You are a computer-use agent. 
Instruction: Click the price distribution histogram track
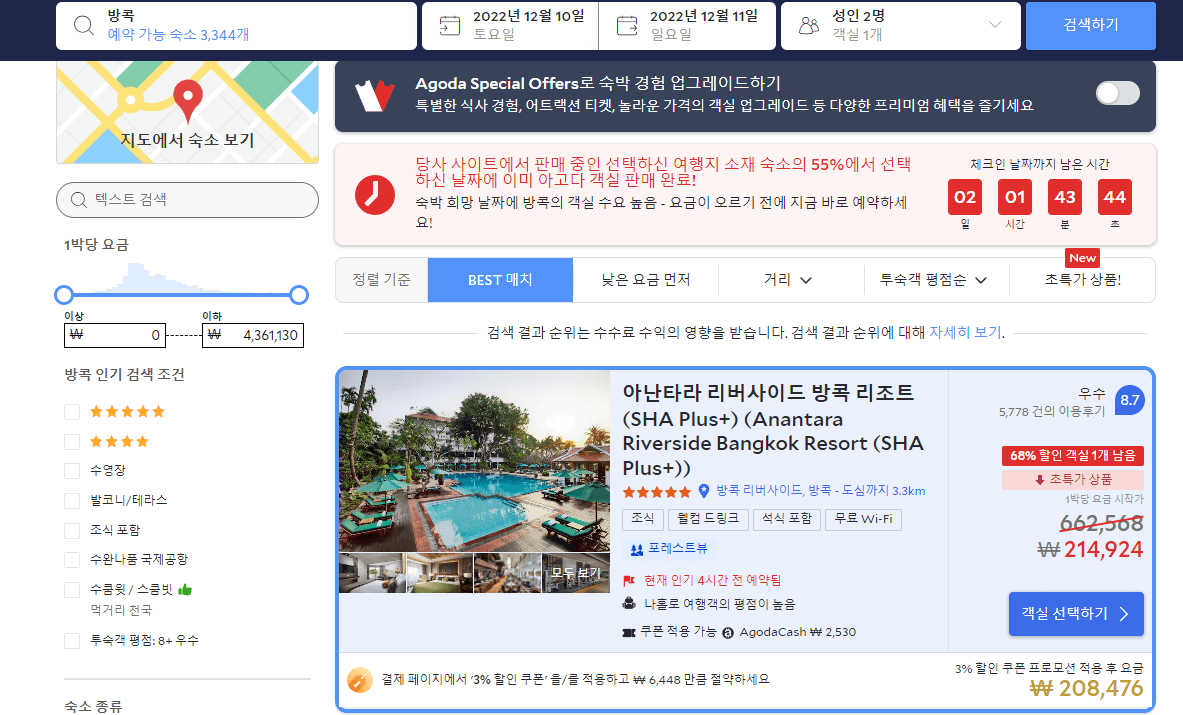(182, 278)
